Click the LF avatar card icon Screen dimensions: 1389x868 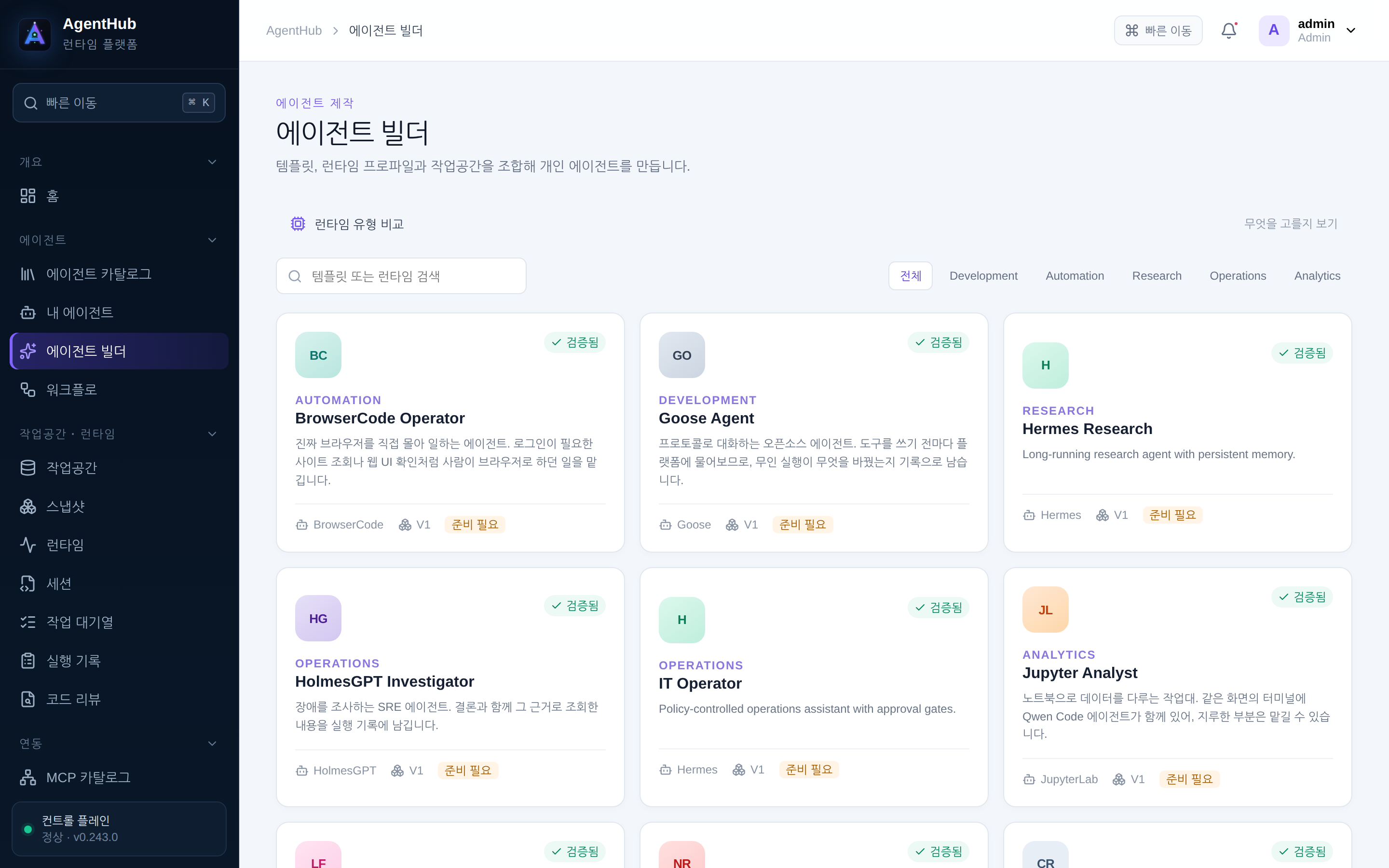[x=318, y=854]
